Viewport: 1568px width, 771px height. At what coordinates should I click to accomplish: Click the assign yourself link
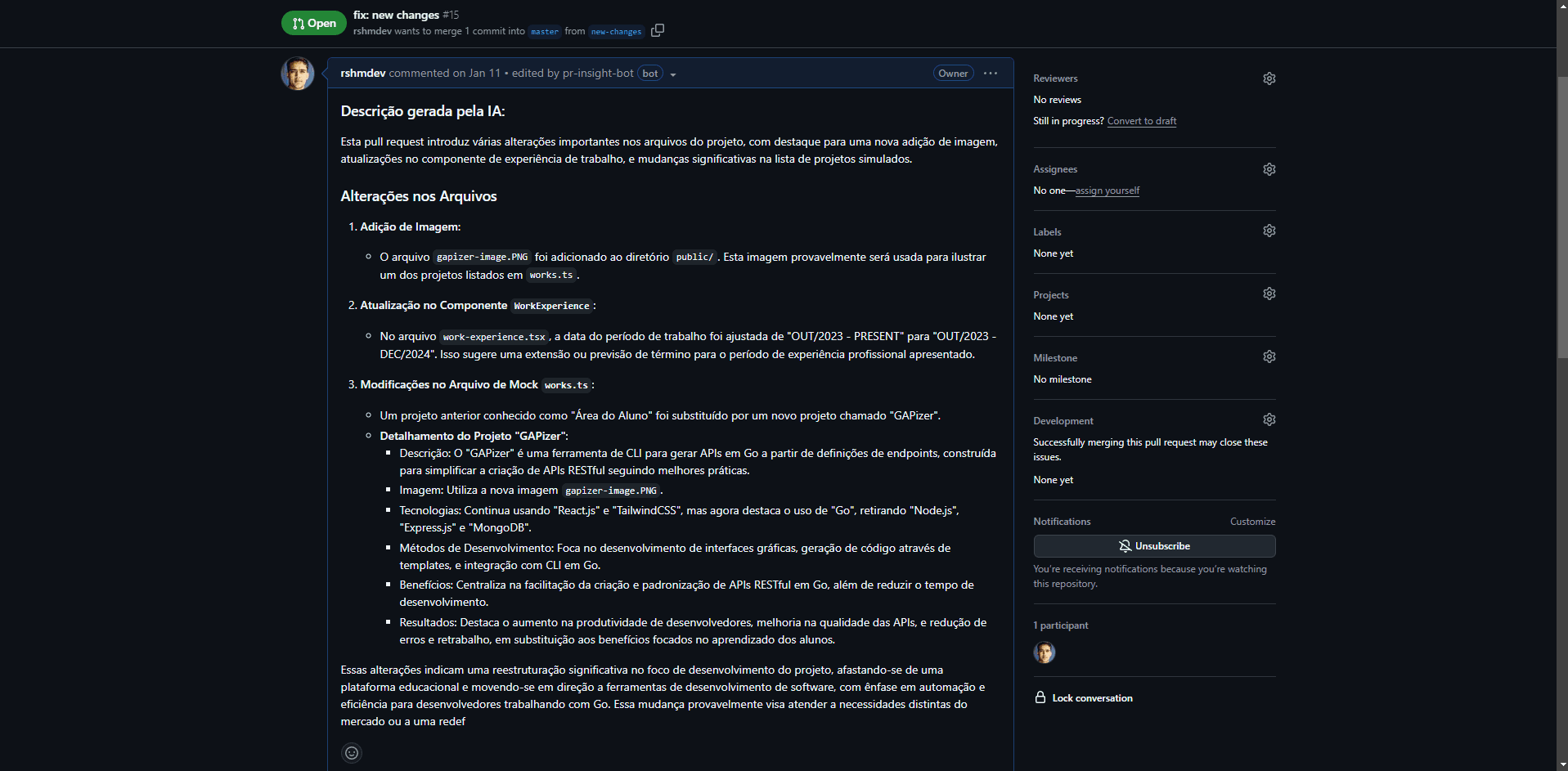(1107, 191)
